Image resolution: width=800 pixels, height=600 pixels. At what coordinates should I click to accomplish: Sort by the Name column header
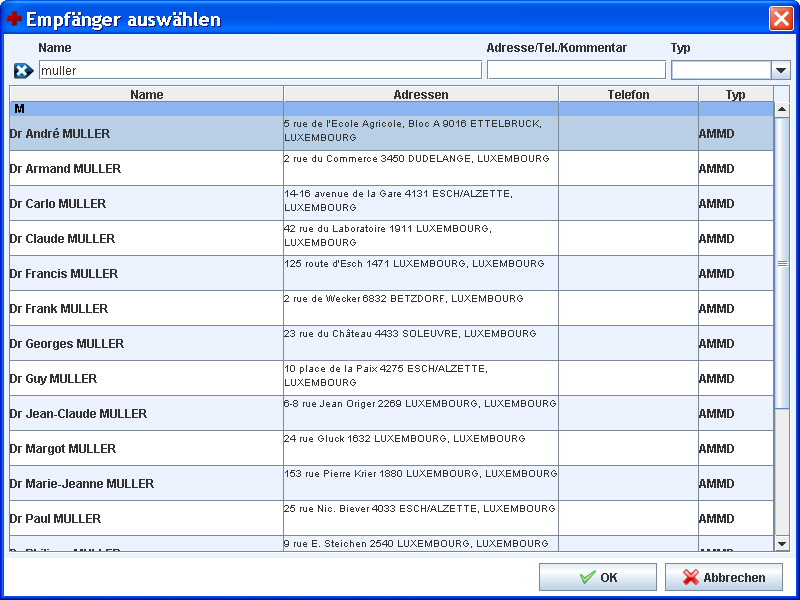(146, 95)
